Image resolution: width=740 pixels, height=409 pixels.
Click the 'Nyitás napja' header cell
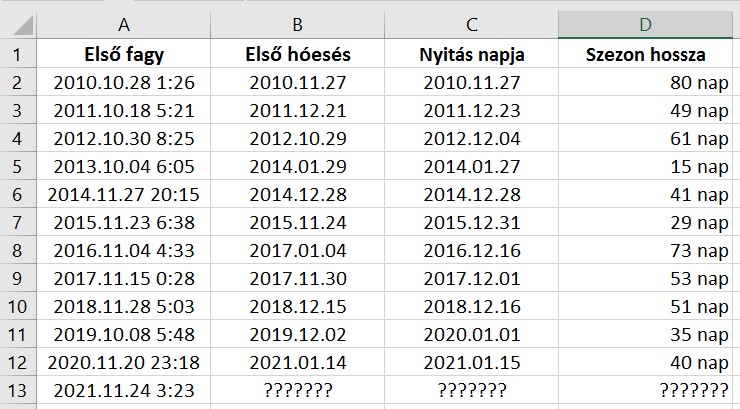tap(472, 54)
